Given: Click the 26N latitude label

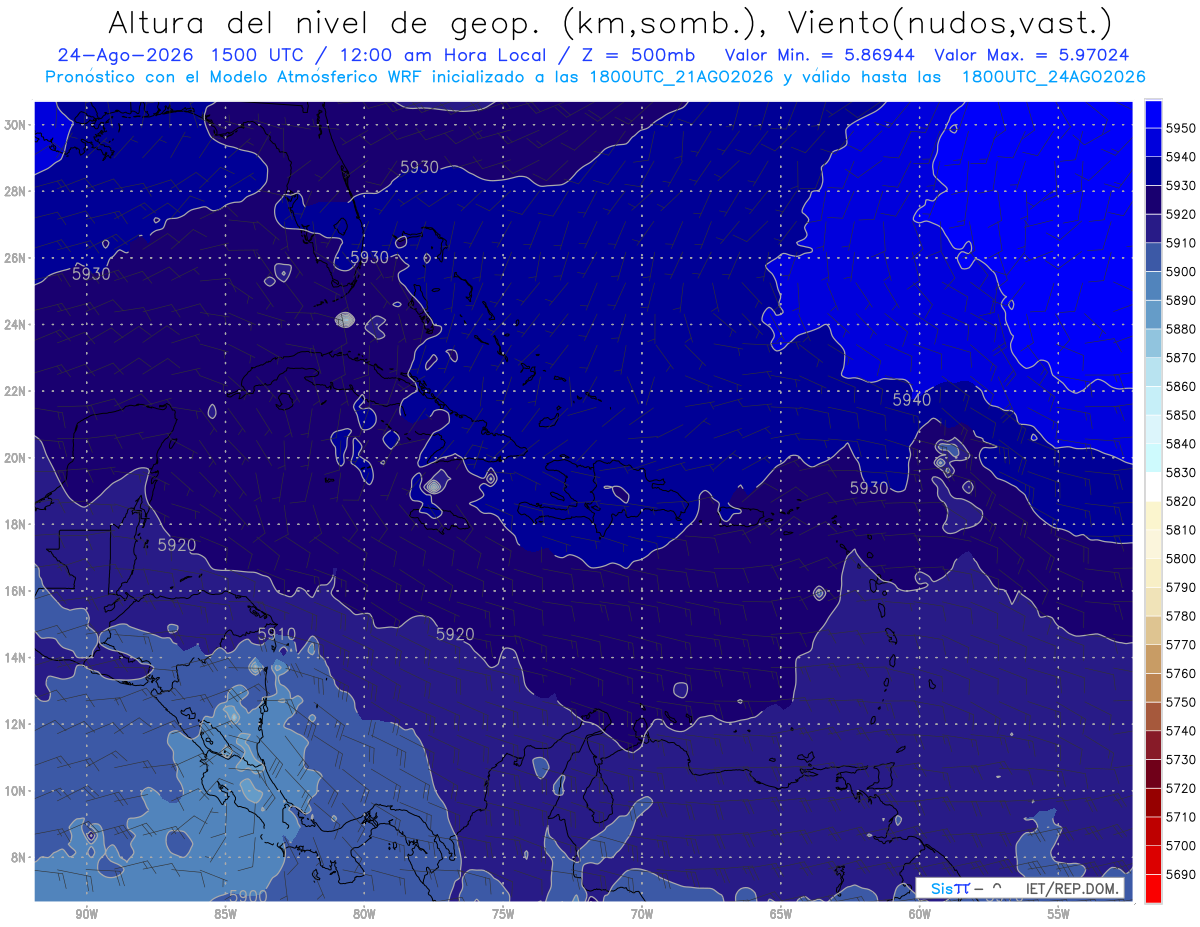Looking at the screenshot, I should click(15, 258).
